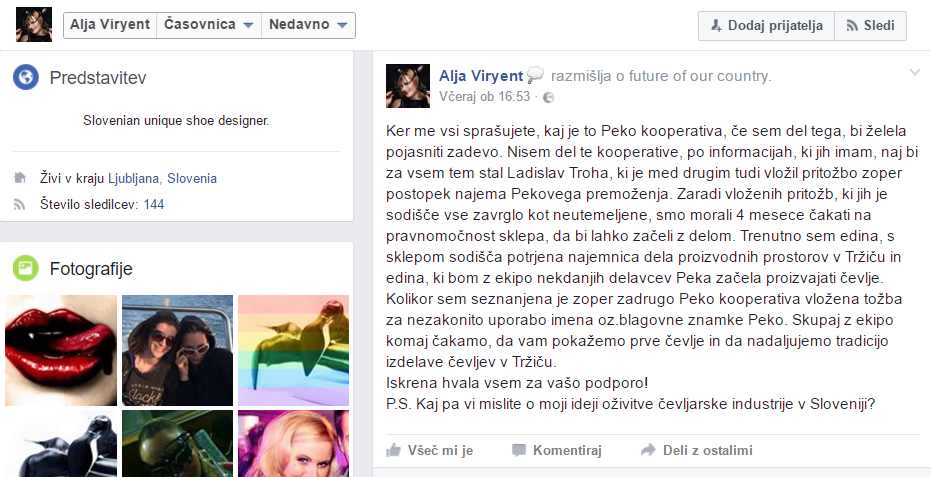Viewport: 931px width, 477px height.
Task: Click the green Fotografije section icon
Action: click(26, 268)
